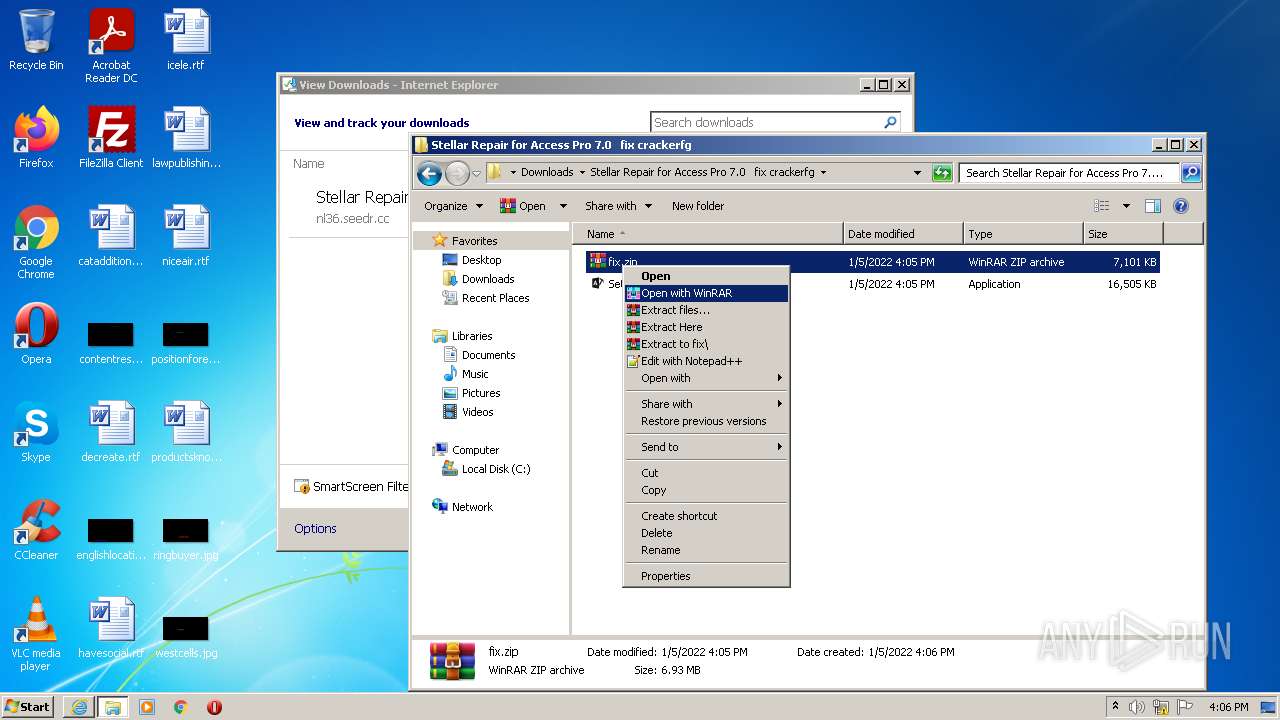Viewport: 1280px width, 720px height.
Task: Choose Copy in context menu
Action: [706, 490]
